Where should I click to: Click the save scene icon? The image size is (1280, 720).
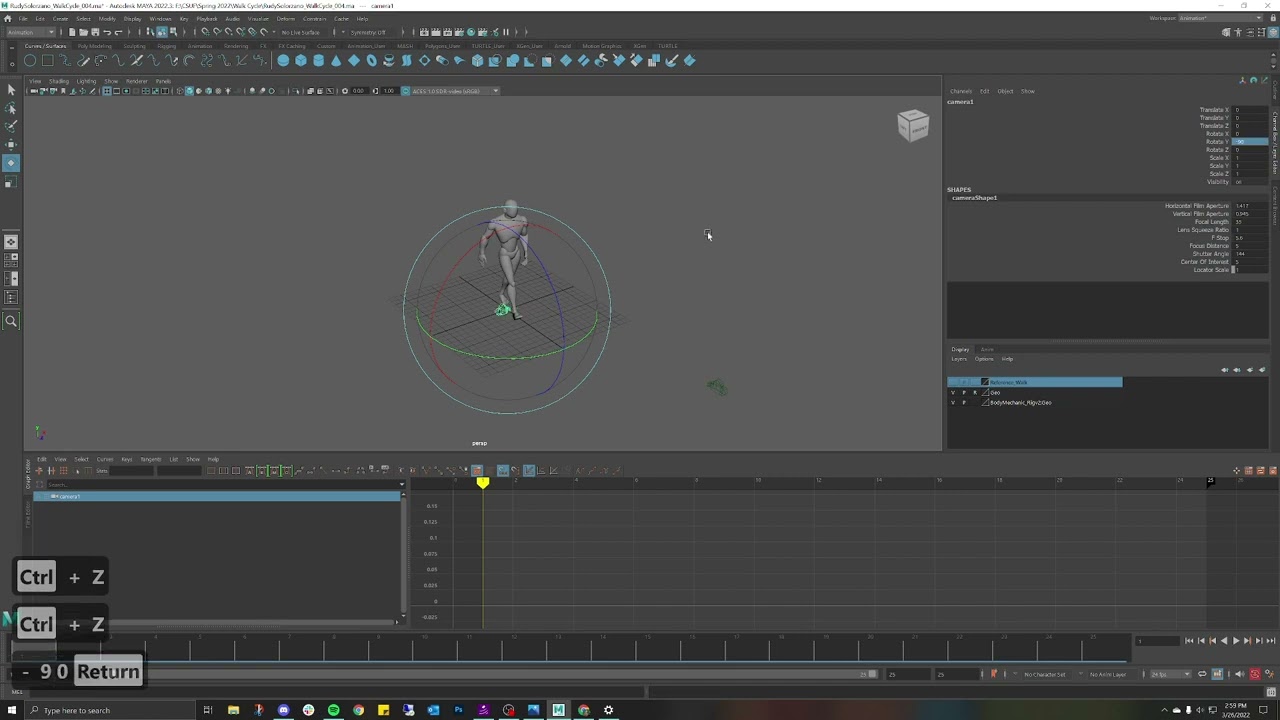(94, 32)
